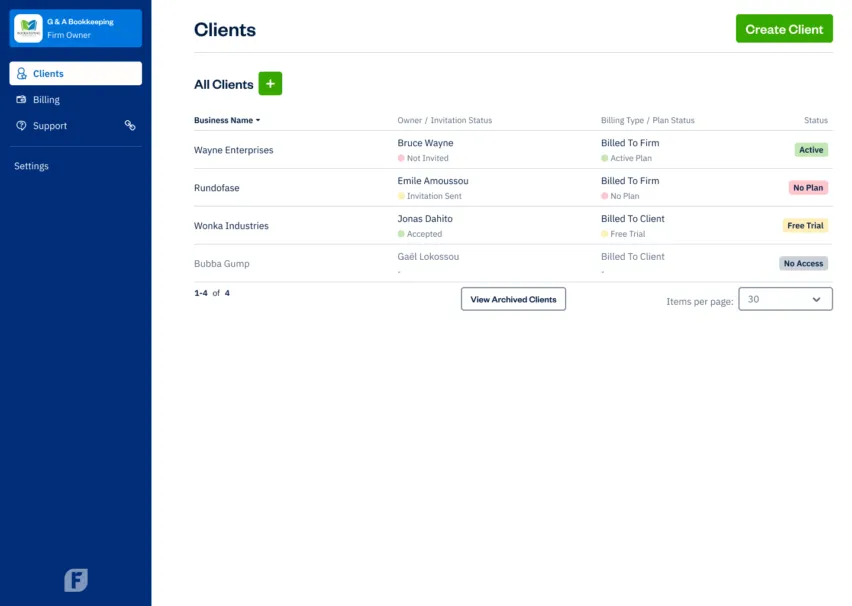Viewport: 852px width, 606px height.
Task: Click the F logo at sidebar bottom
Action: coord(75,580)
